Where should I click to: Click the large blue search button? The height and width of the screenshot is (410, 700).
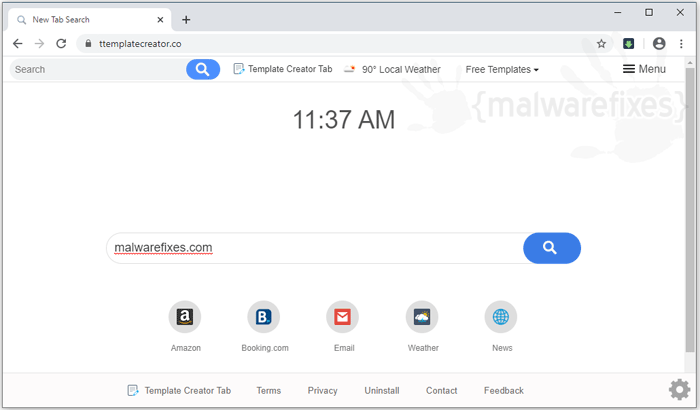click(x=552, y=248)
